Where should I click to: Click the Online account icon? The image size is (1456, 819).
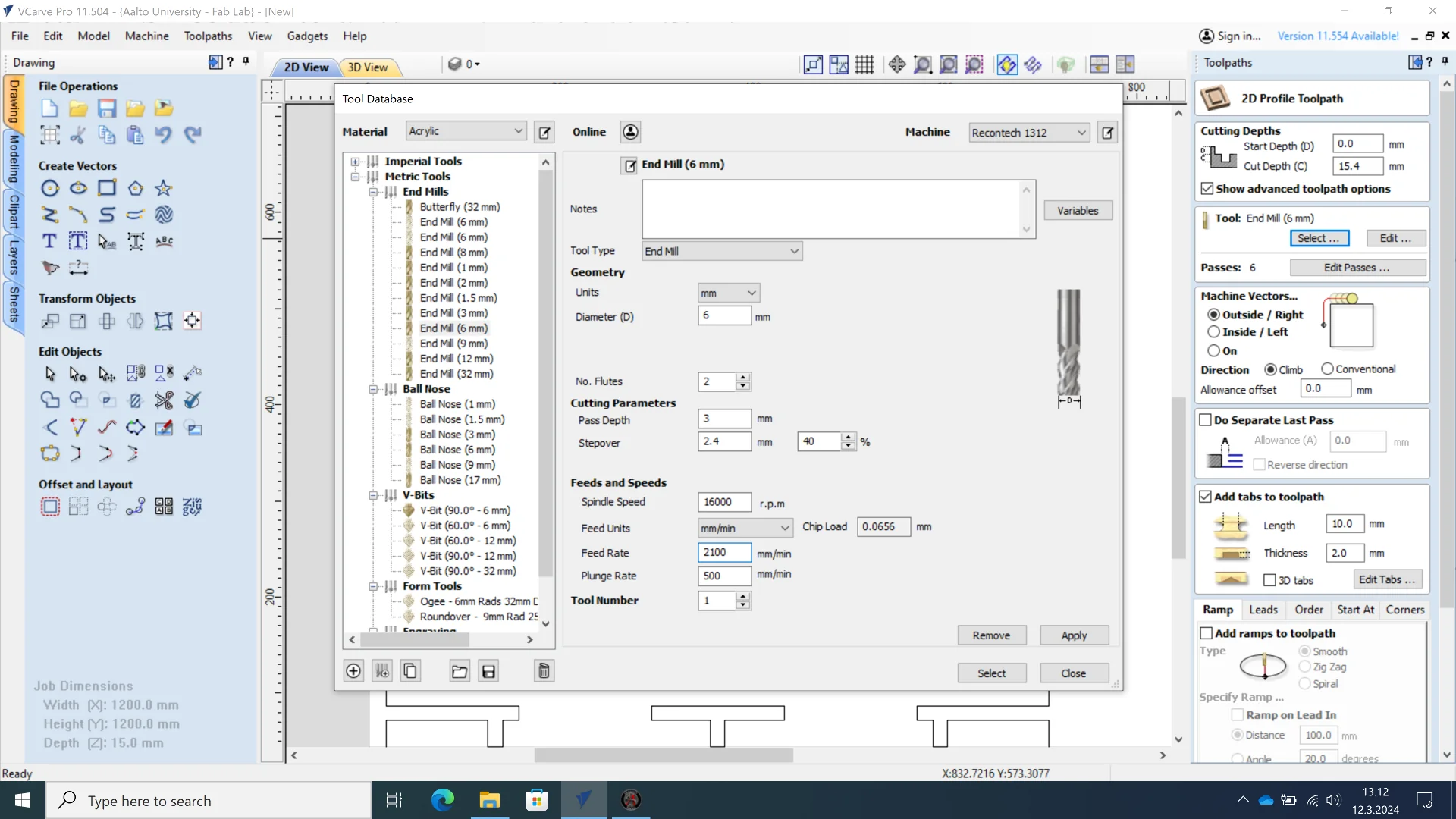(x=630, y=132)
